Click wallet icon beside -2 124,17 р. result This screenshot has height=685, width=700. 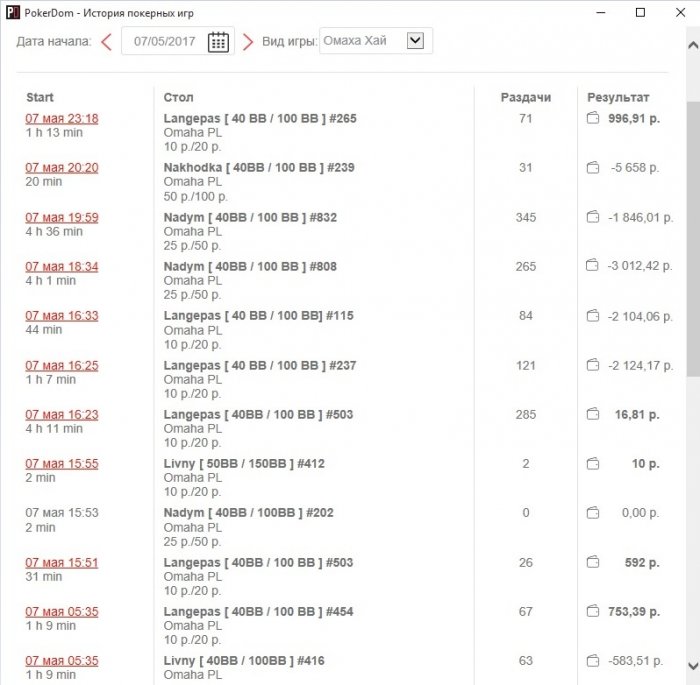[x=592, y=365]
